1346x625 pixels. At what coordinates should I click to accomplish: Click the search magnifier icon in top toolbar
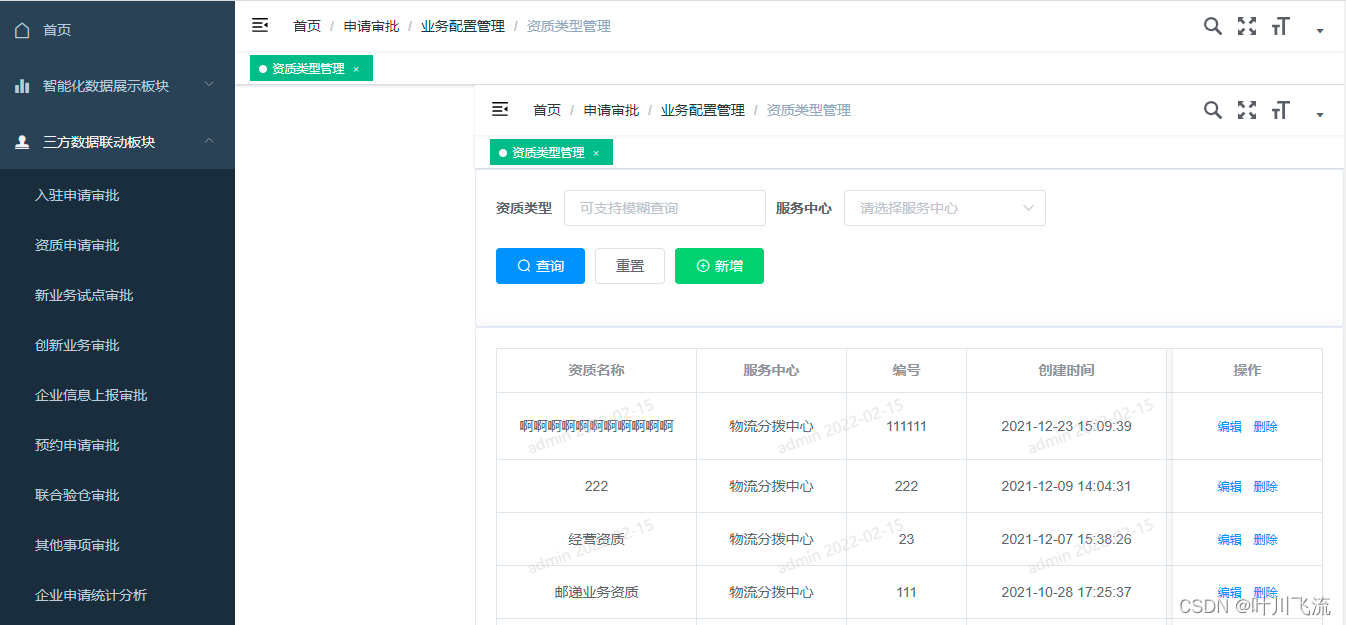pos(1212,26)
